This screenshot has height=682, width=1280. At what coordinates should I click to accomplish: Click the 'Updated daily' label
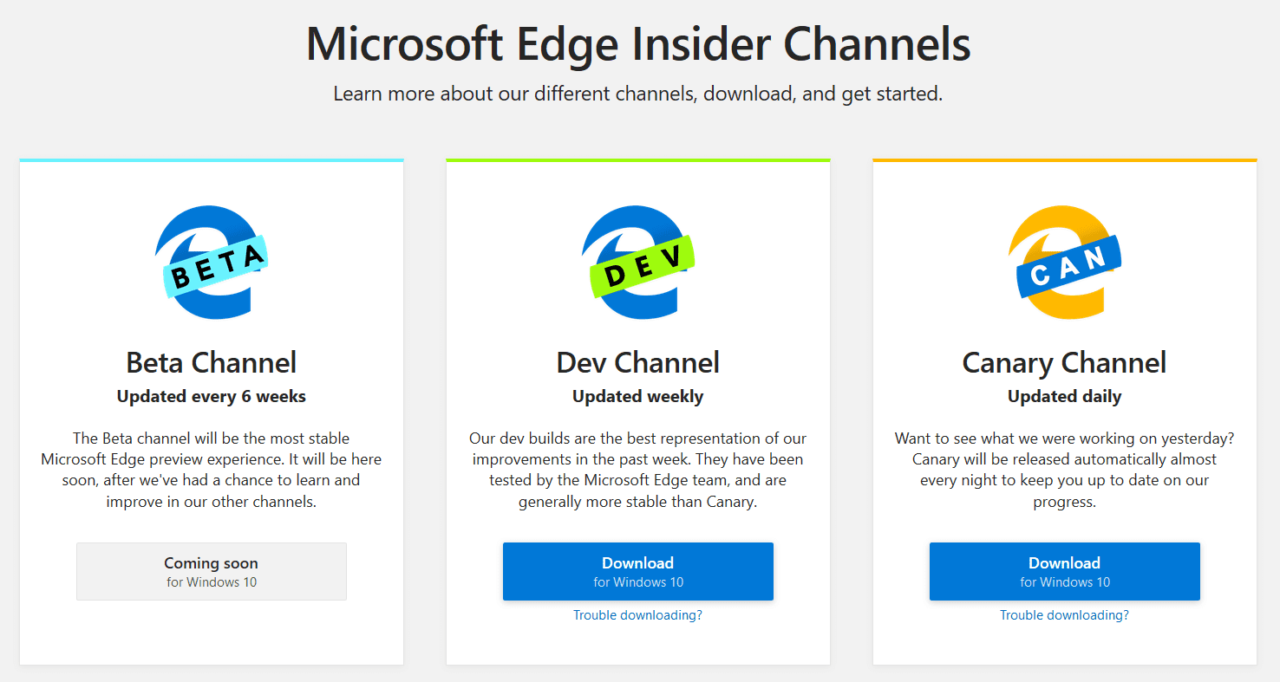tap(1064, 396)
